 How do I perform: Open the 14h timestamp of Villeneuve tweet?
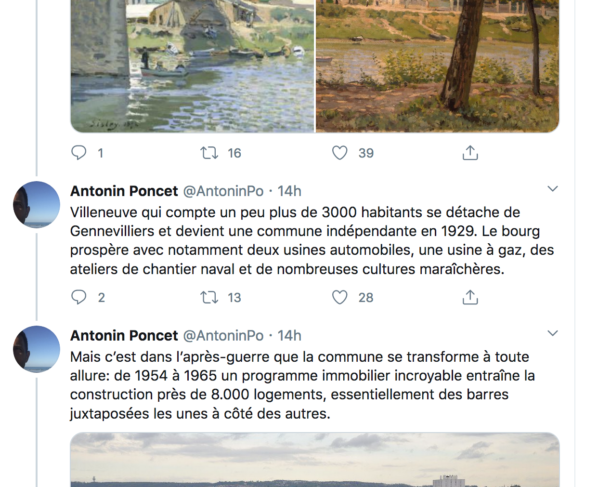tap(289, 191)
